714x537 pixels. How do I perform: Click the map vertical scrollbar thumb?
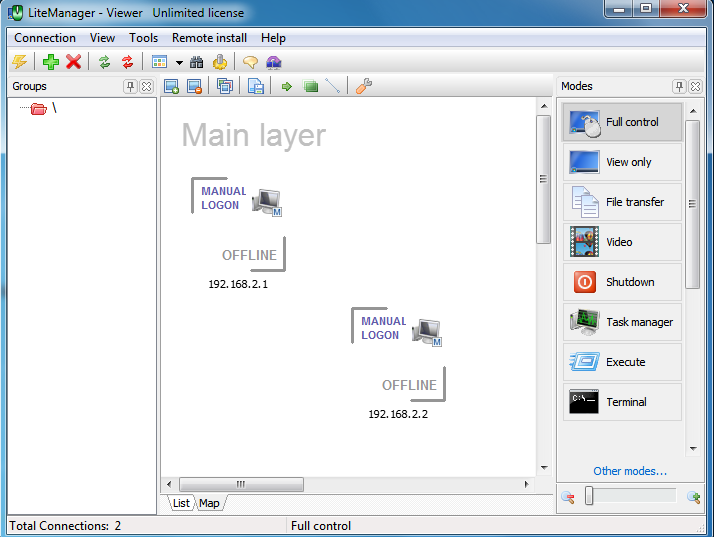[543, 179]
